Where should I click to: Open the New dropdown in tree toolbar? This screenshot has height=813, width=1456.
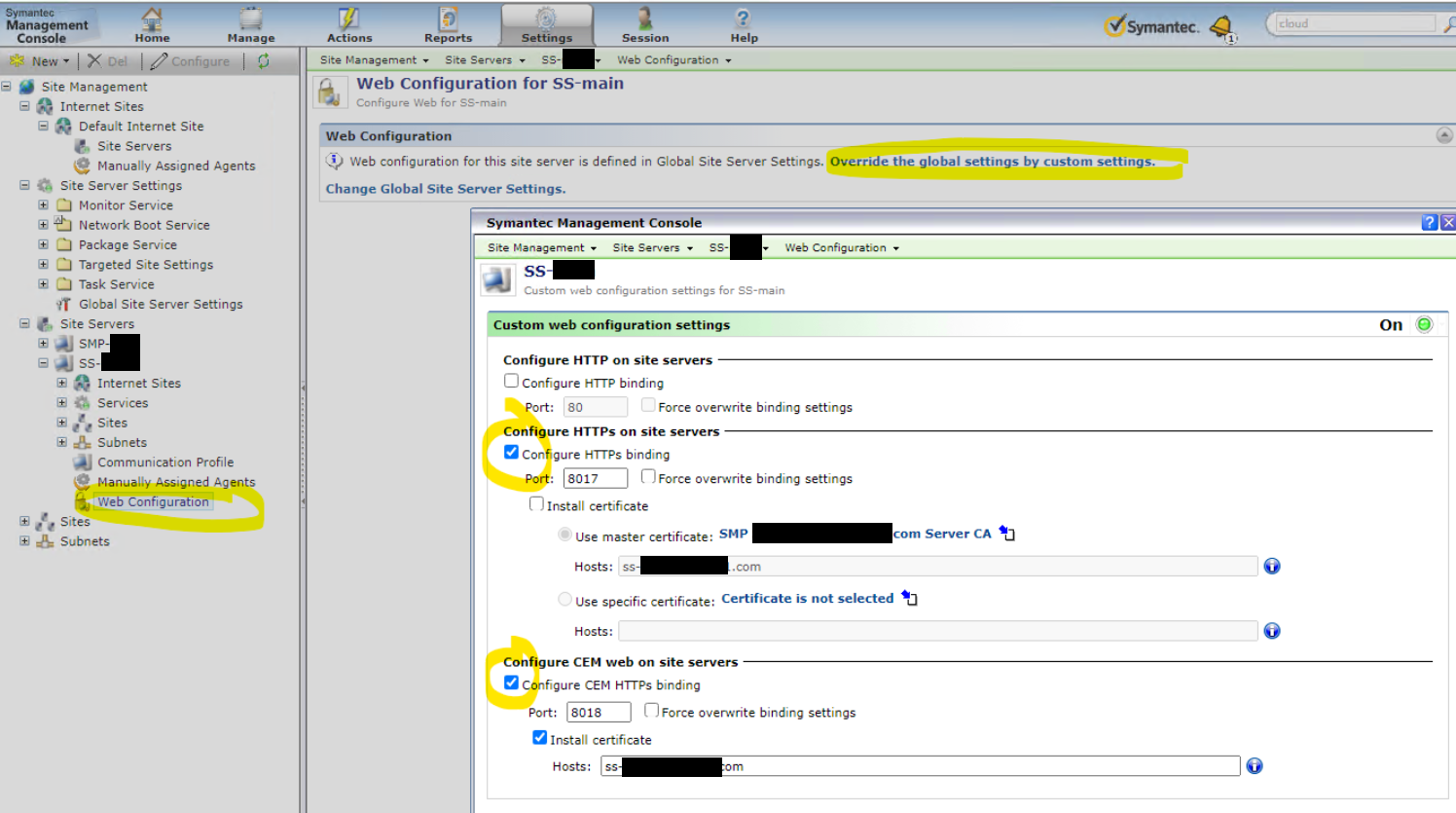pyautogui.click(x=40, y=60)
